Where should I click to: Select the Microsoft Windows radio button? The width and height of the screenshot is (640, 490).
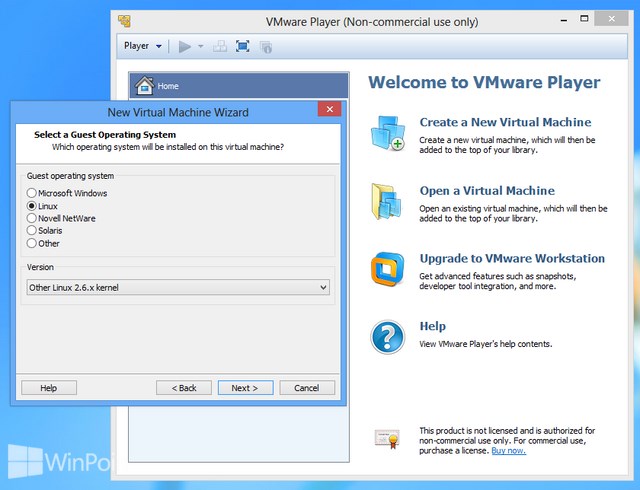(x=31, y=193)
